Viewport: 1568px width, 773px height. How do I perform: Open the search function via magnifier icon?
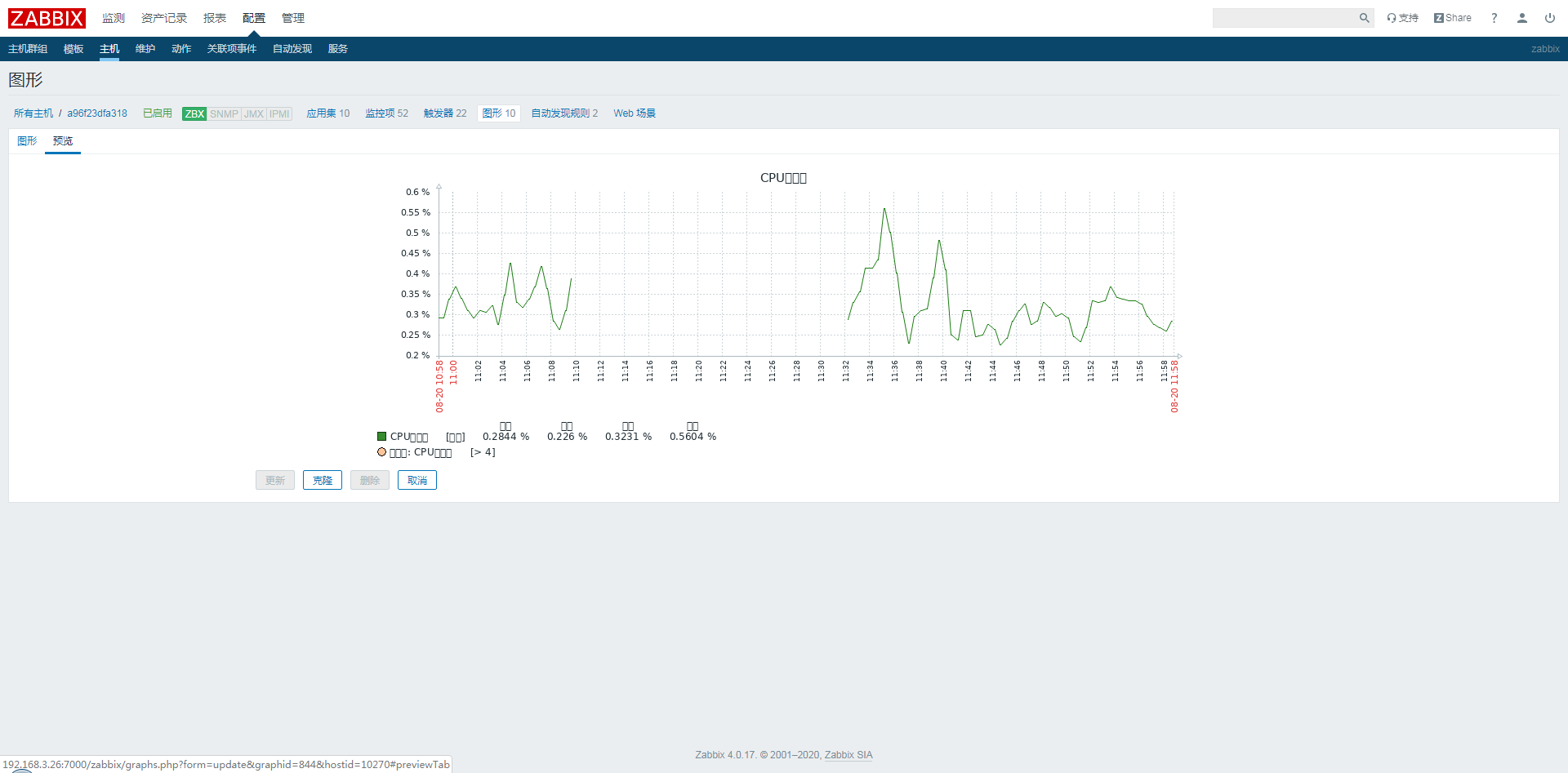click(1364, 17)
